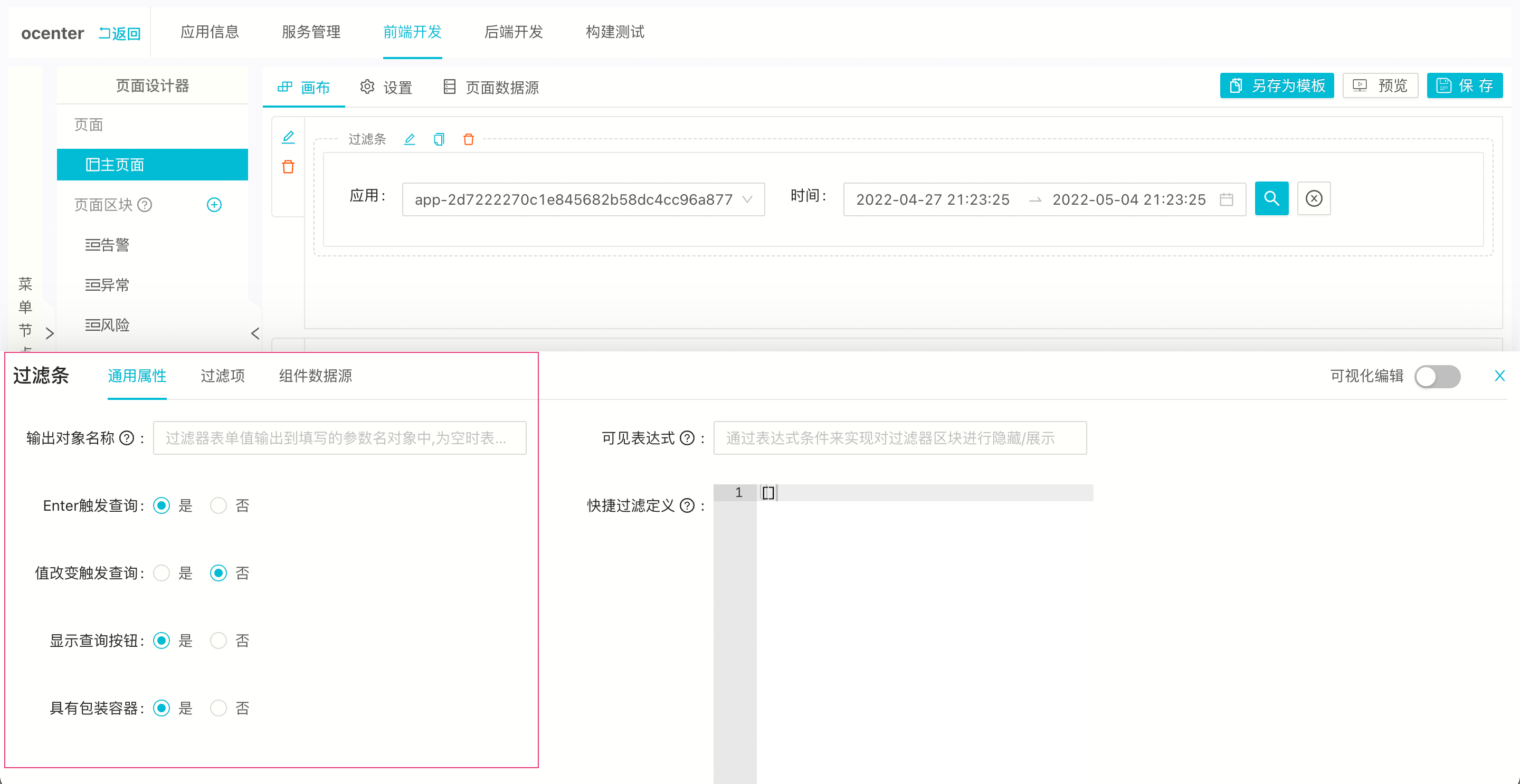Screen dimensions: 1520x784
Task: Open the 后端开发 top menu
Action: coord(514,32)
